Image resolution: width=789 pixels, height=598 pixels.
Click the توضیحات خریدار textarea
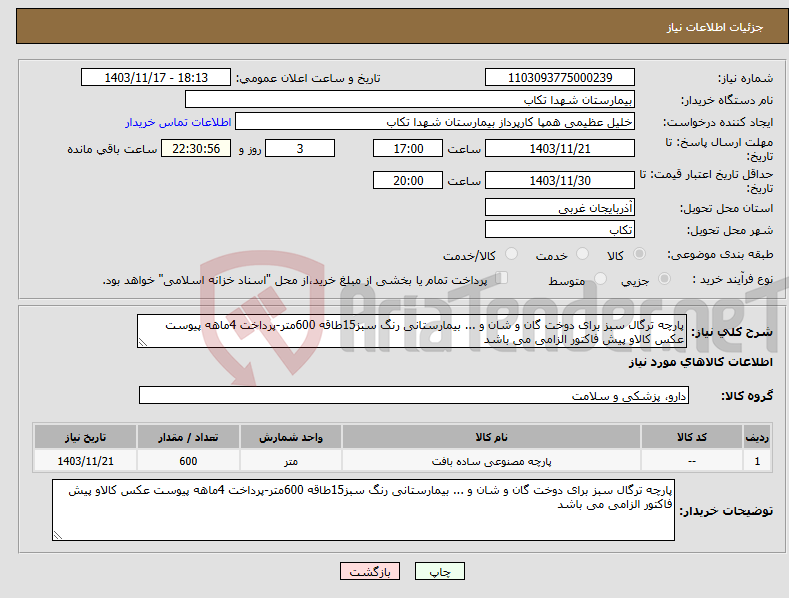tap(363, 510)
